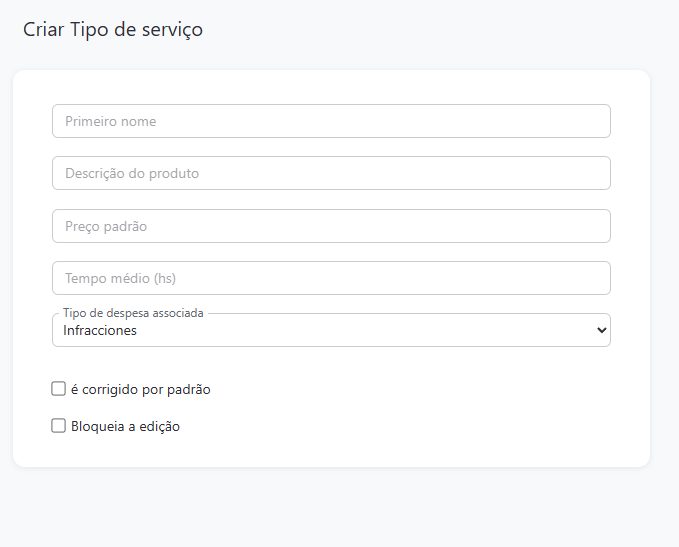
Task: Click the Tipo de despesa associada legend label
Action: tap(133, 313)
